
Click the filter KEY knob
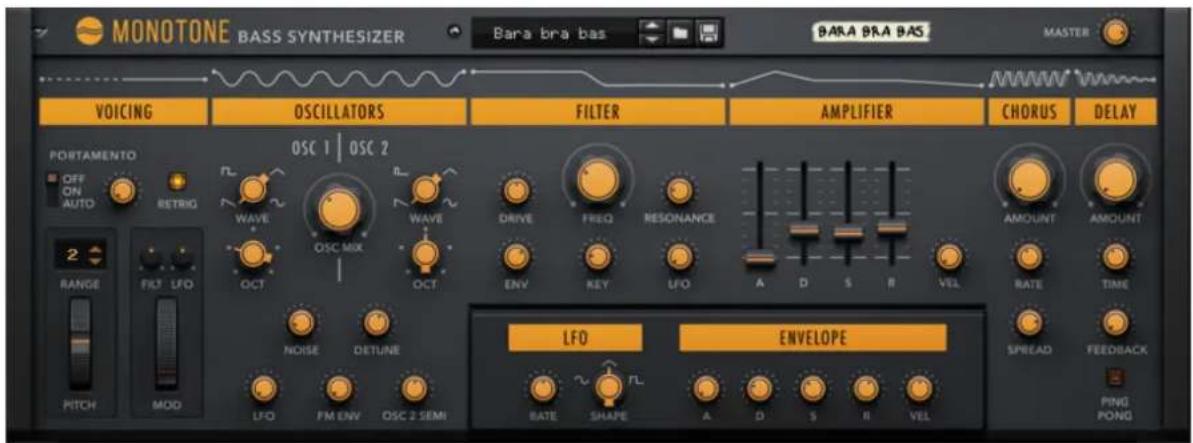click(x=598, y=257)
